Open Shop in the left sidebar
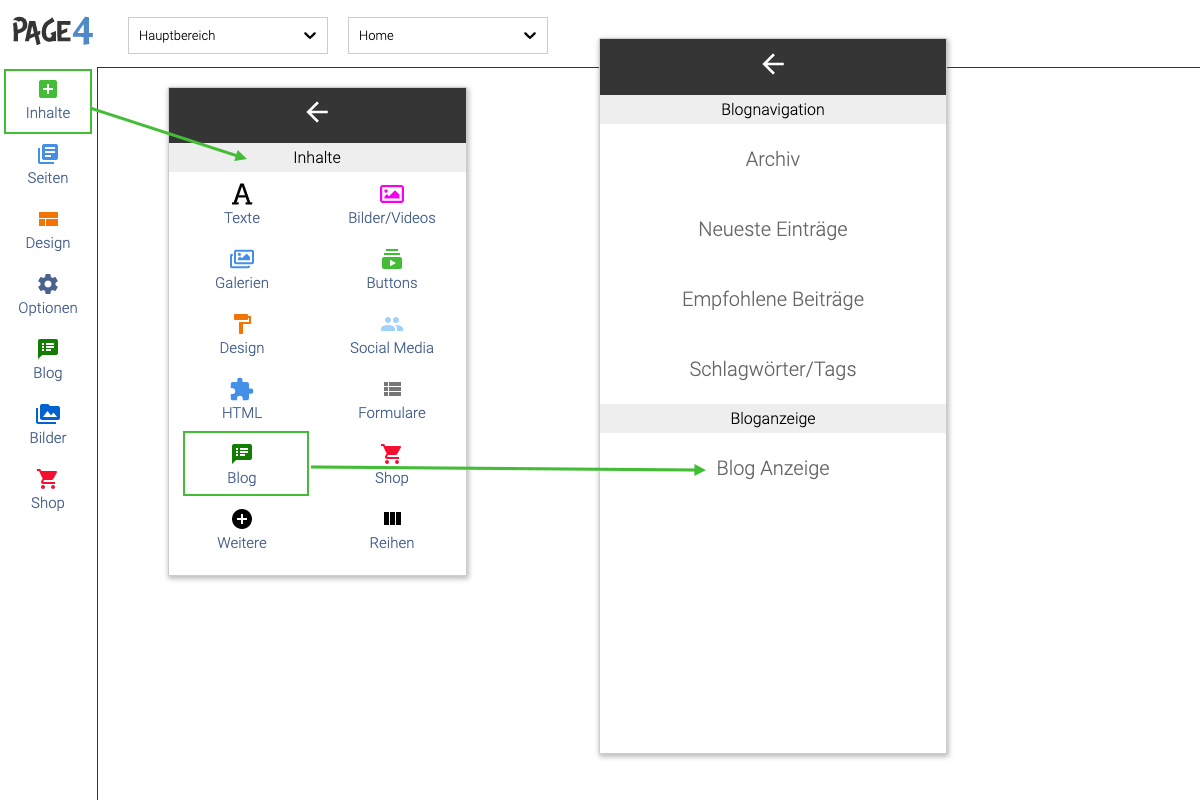 click(48, 491)
